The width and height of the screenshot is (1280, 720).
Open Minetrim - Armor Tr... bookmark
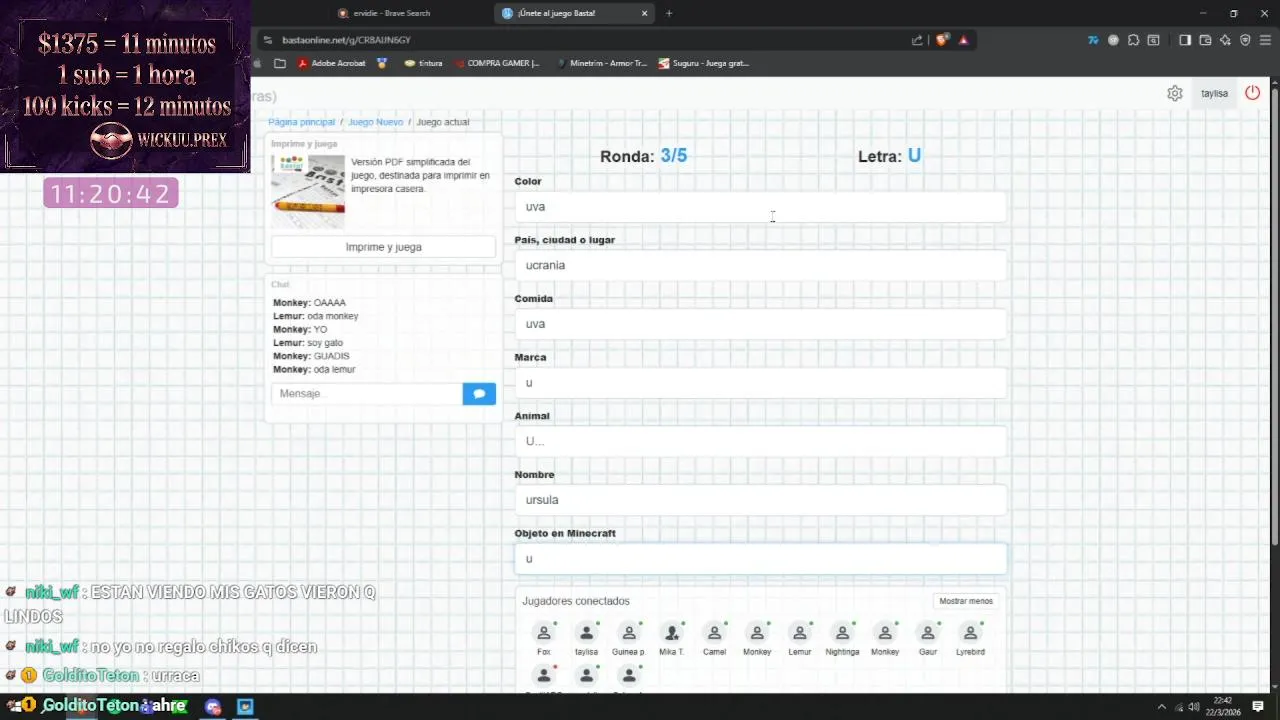[x=600, y=63]
